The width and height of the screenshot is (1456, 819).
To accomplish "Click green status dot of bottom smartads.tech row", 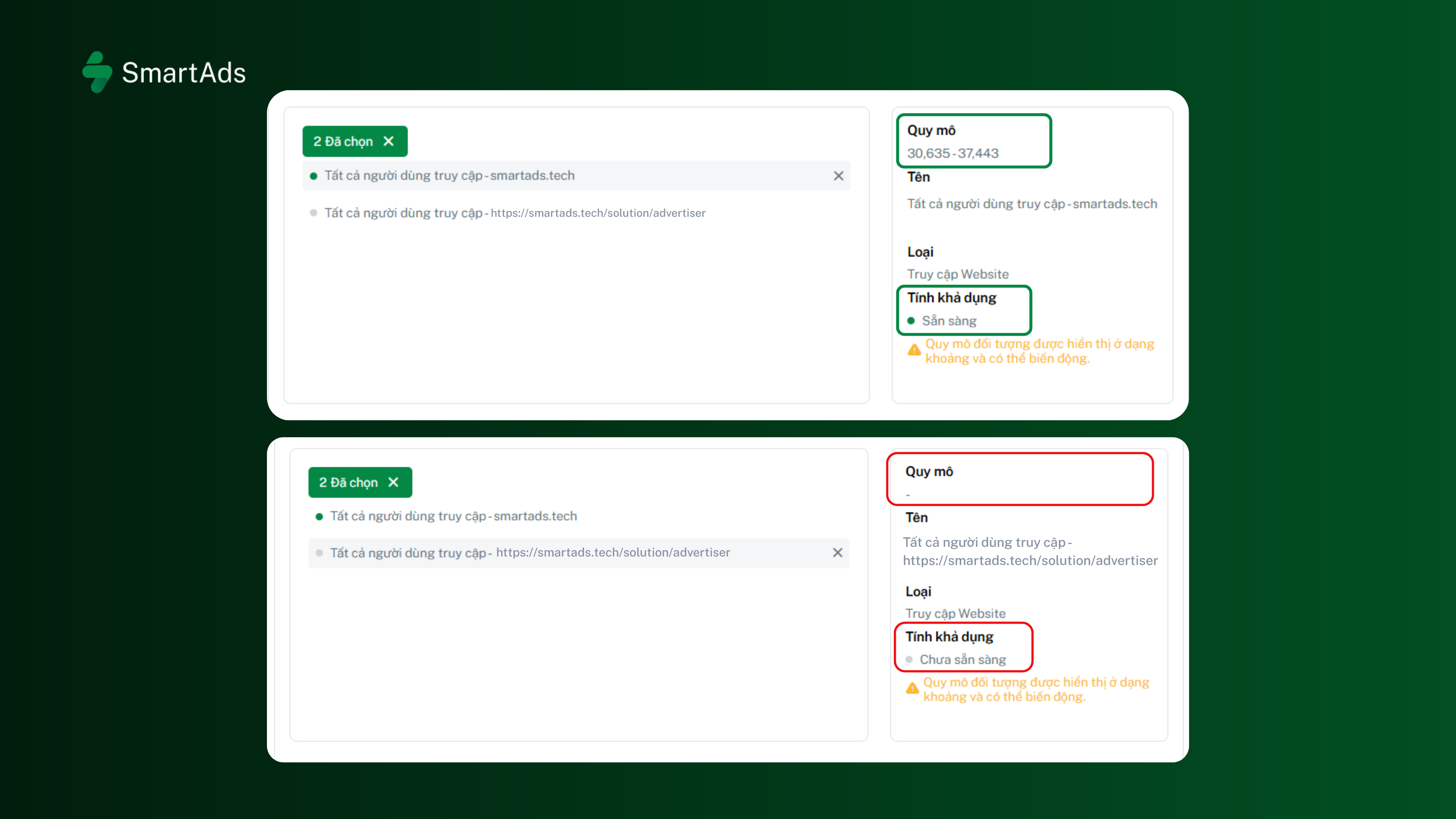I will (320, 516).
